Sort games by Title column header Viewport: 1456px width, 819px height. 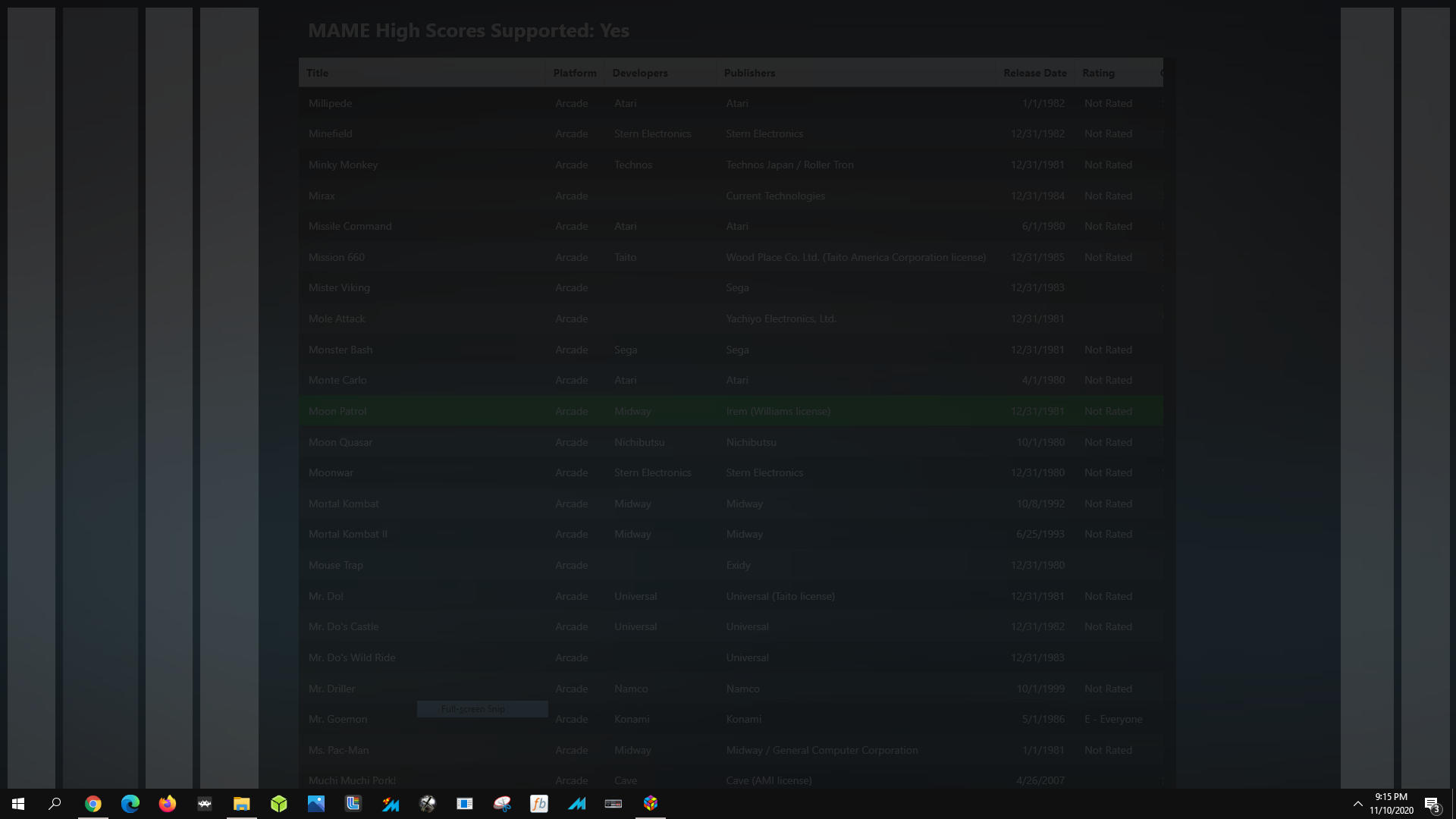point(422,73)
